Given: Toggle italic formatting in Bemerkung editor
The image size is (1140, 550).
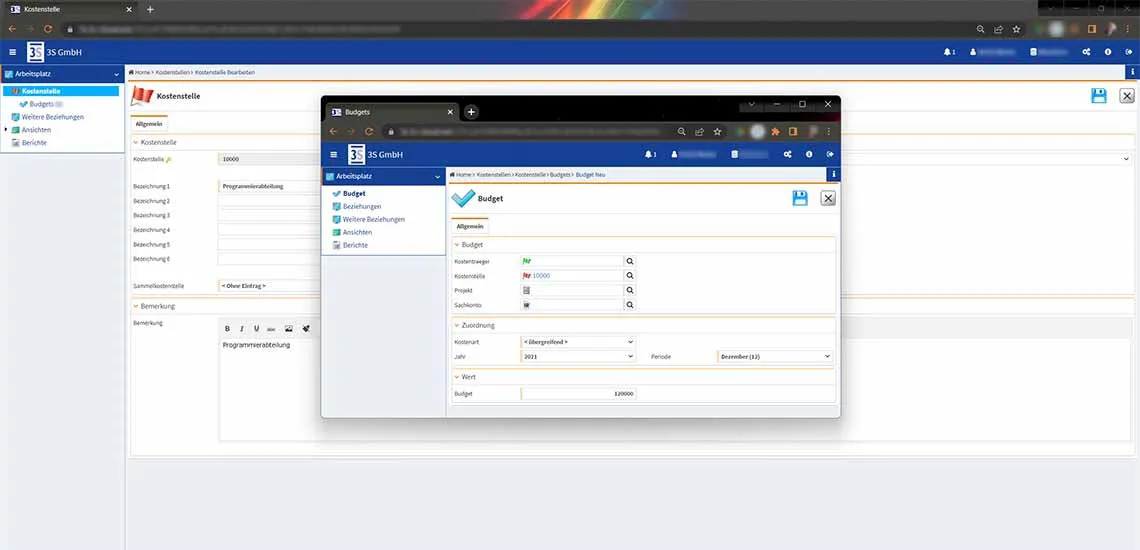Looking at the screenshot, I should 242,328.
